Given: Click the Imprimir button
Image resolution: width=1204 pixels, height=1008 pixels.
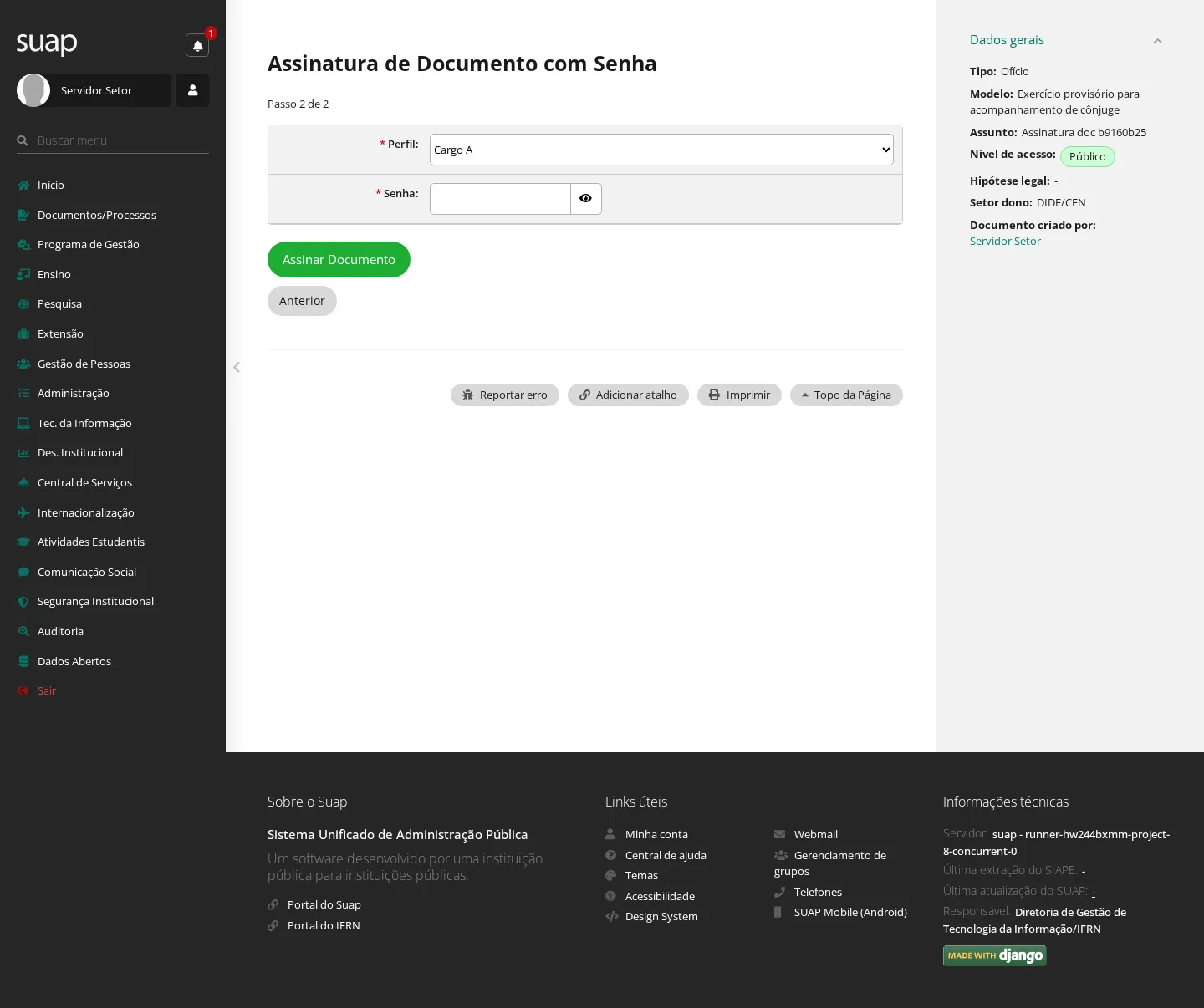Looking at the screenshot, I should click(739, 395).
